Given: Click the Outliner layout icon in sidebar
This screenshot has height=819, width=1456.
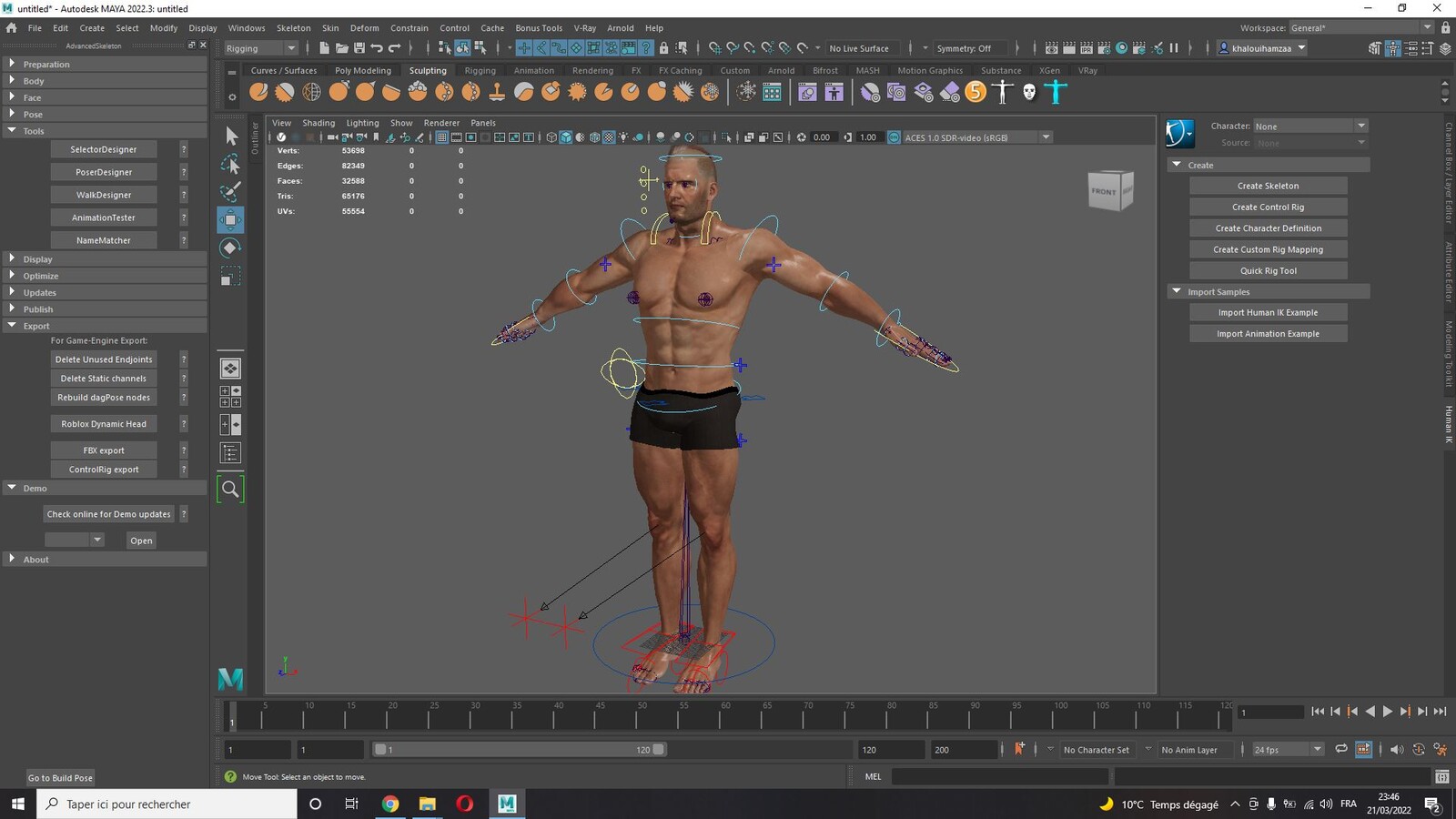Looking at the screenshot, I should (x=230, y=452).
